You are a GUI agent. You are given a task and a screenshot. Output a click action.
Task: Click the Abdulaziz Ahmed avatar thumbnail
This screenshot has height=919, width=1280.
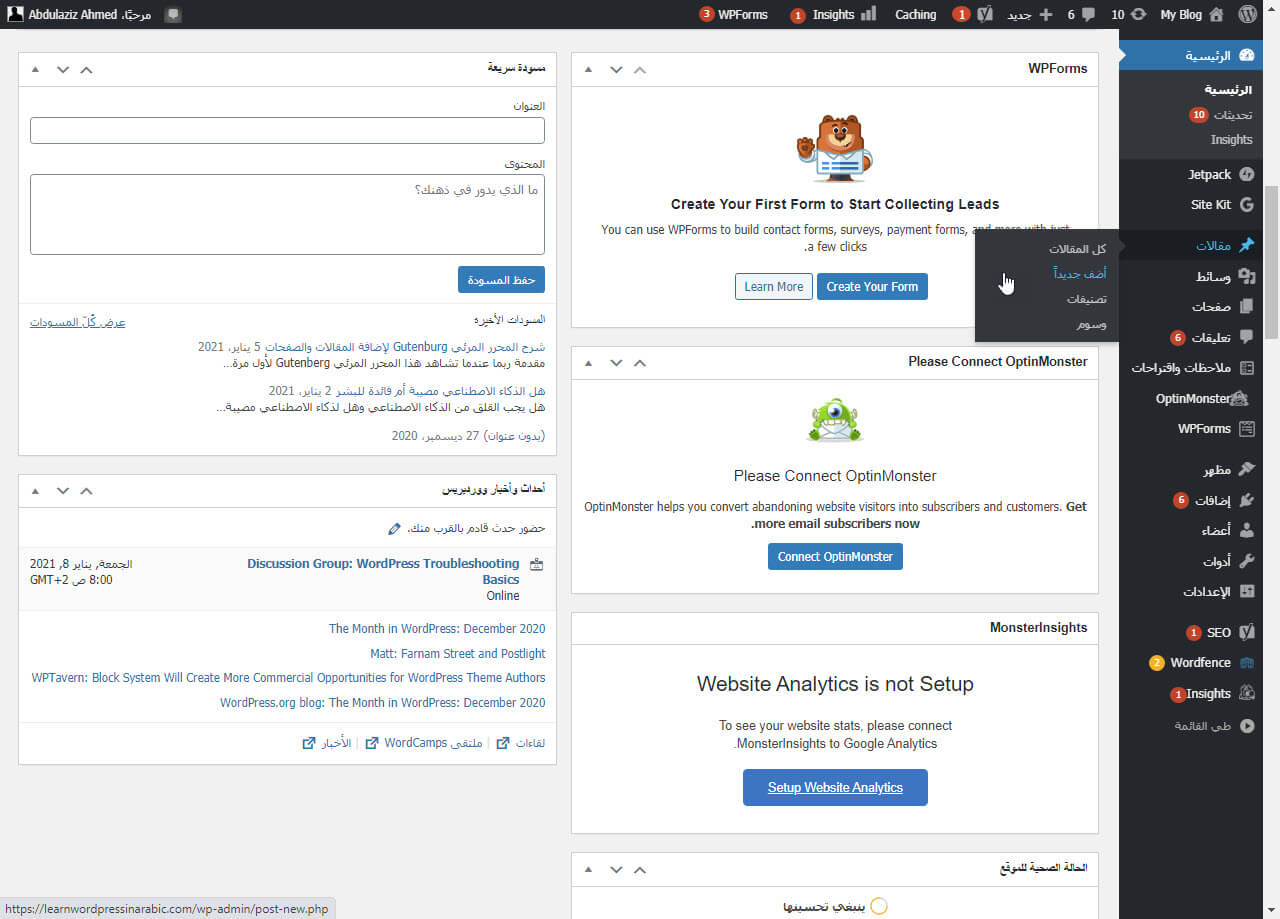(x=14, y=15)
